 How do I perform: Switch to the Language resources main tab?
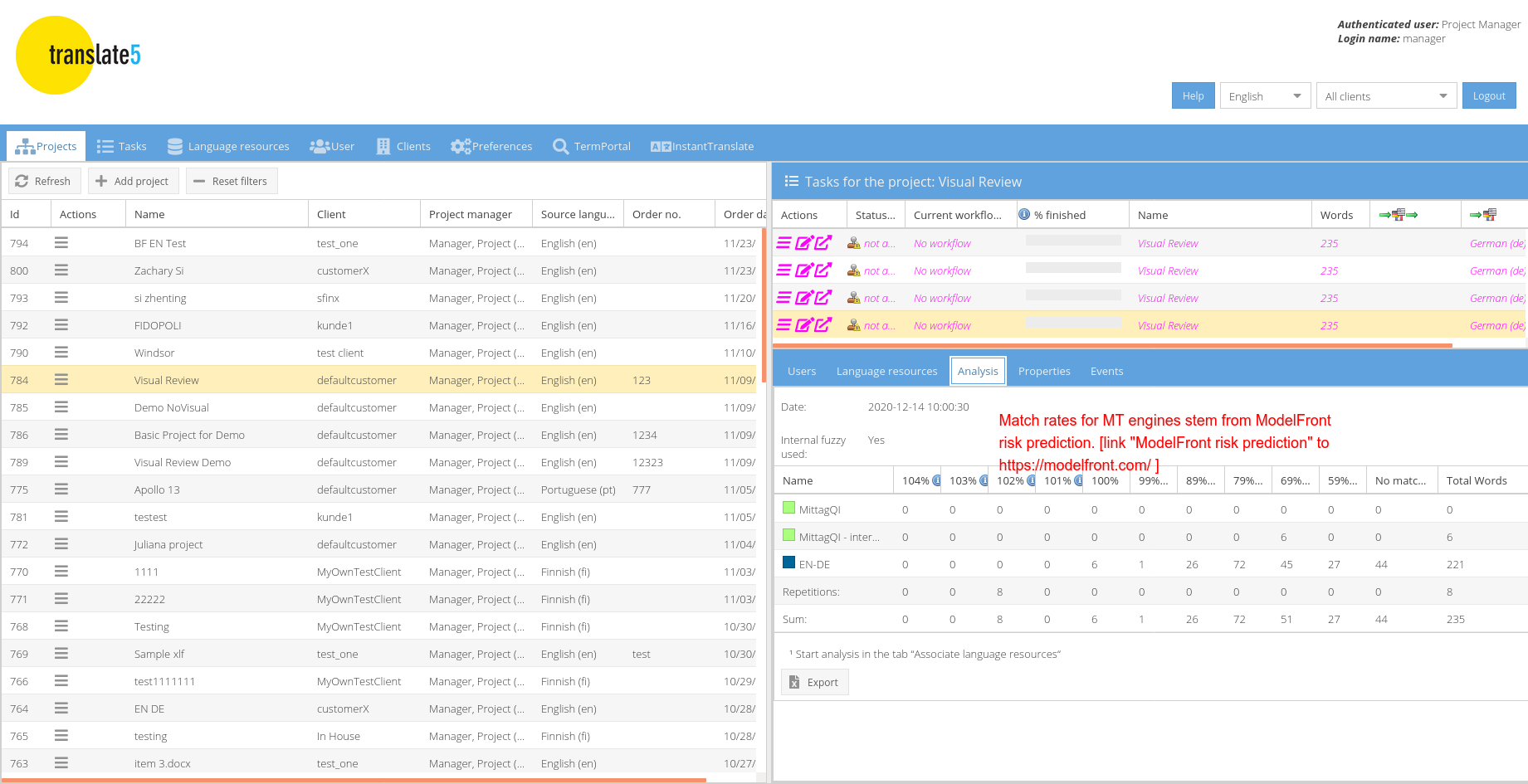[228, 146]
